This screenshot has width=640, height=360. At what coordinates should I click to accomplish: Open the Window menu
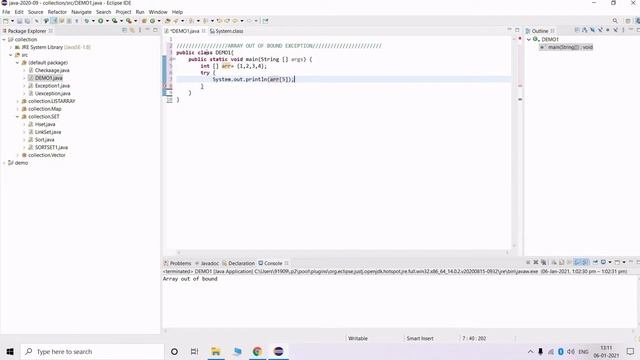158,12
